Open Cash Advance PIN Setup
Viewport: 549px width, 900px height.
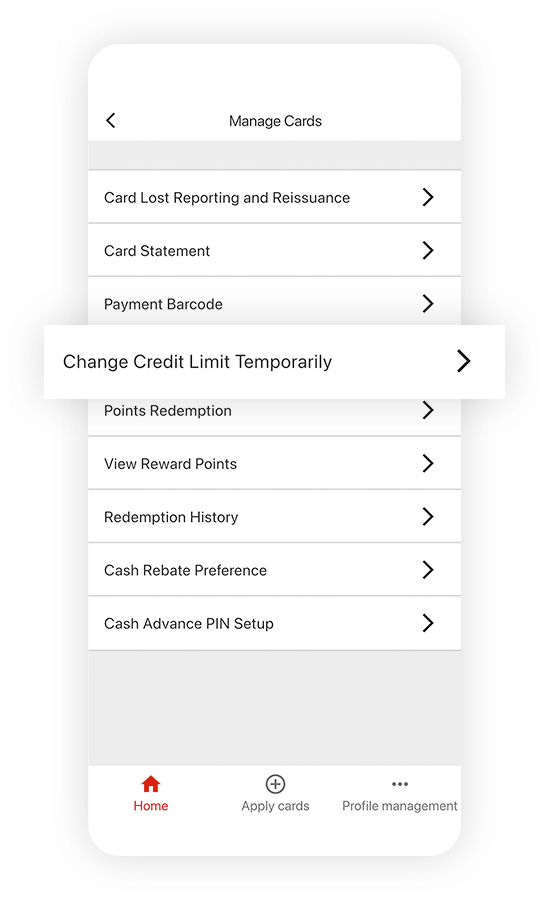[x=274, y=623]
